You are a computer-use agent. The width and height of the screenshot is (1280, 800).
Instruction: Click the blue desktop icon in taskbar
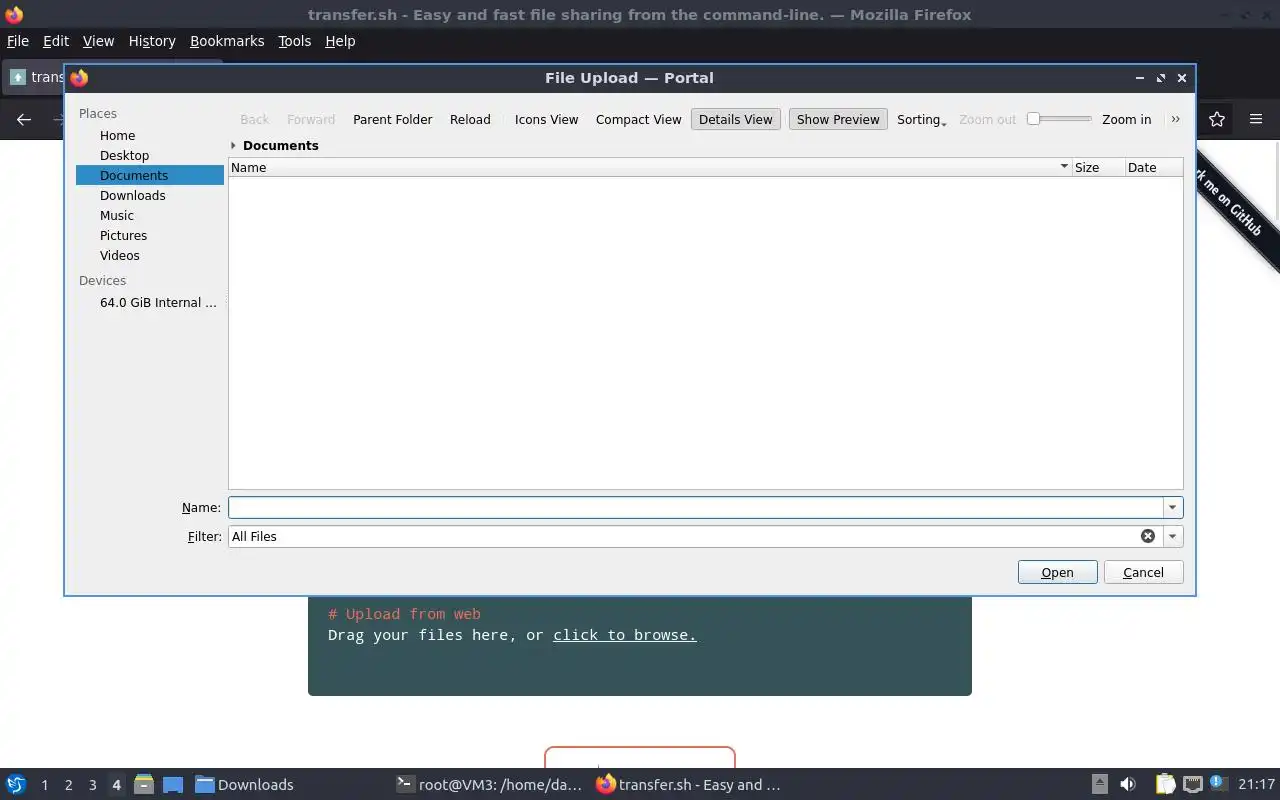pyautogui.click(x=173, y=784)
